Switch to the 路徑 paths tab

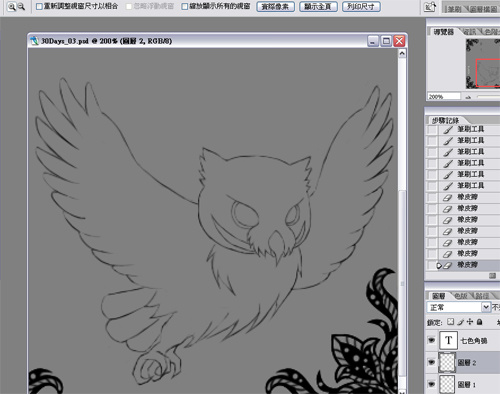482,295
